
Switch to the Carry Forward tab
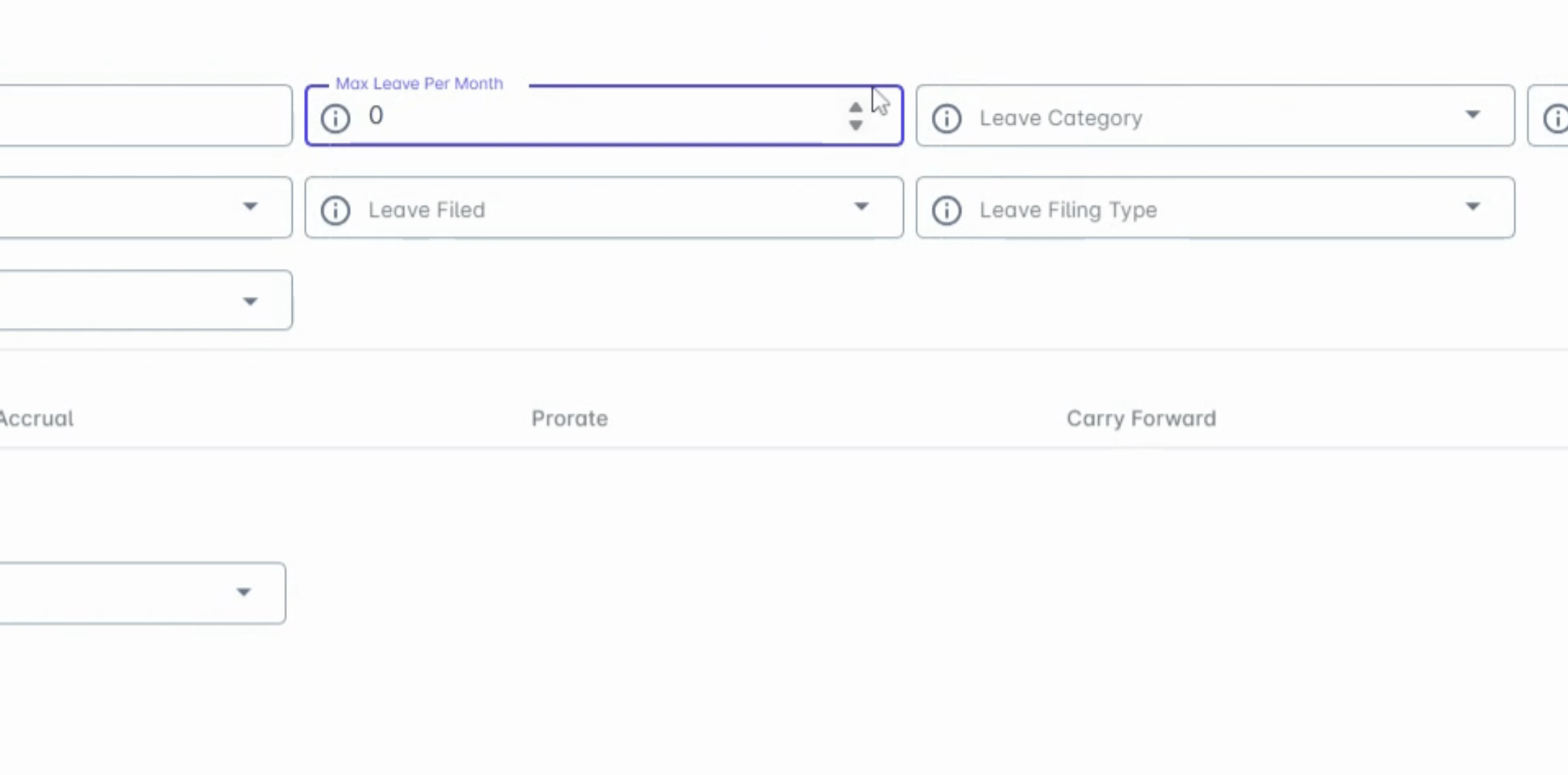tap(1140, 418)
